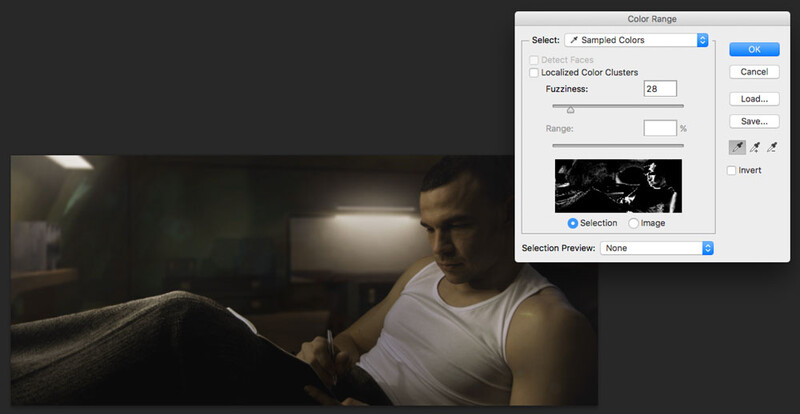The height and width of the screenshot is (414, 800).
Task: Click the Save... button
Action: pyautogui.click(x=754, y=121)
